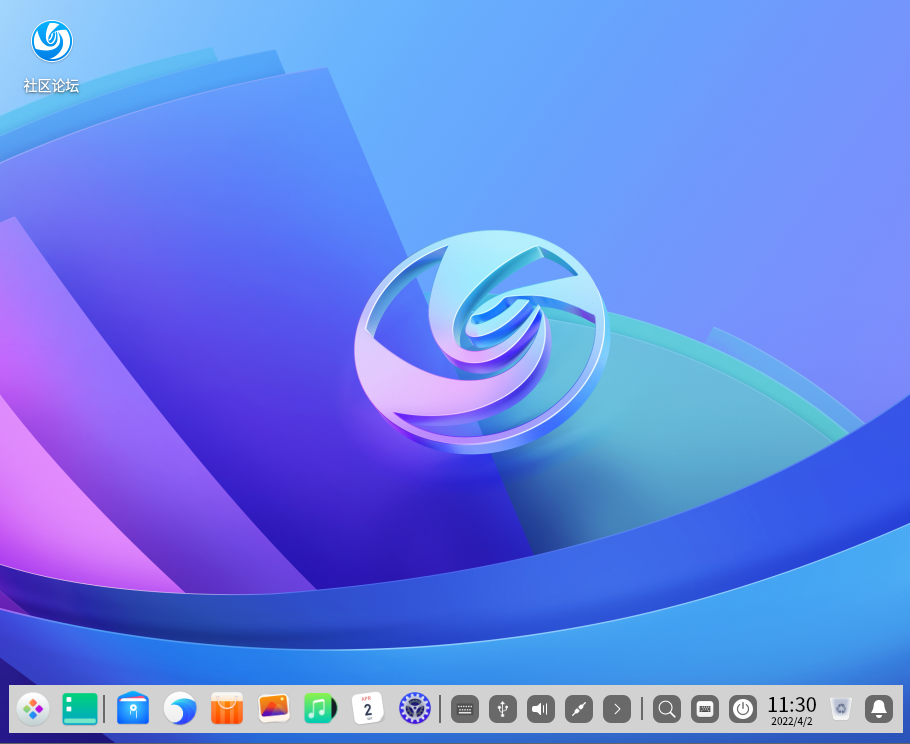Click the 11:30 clock in dock
This screenshot has width=910, height=744.
(792, 709)
